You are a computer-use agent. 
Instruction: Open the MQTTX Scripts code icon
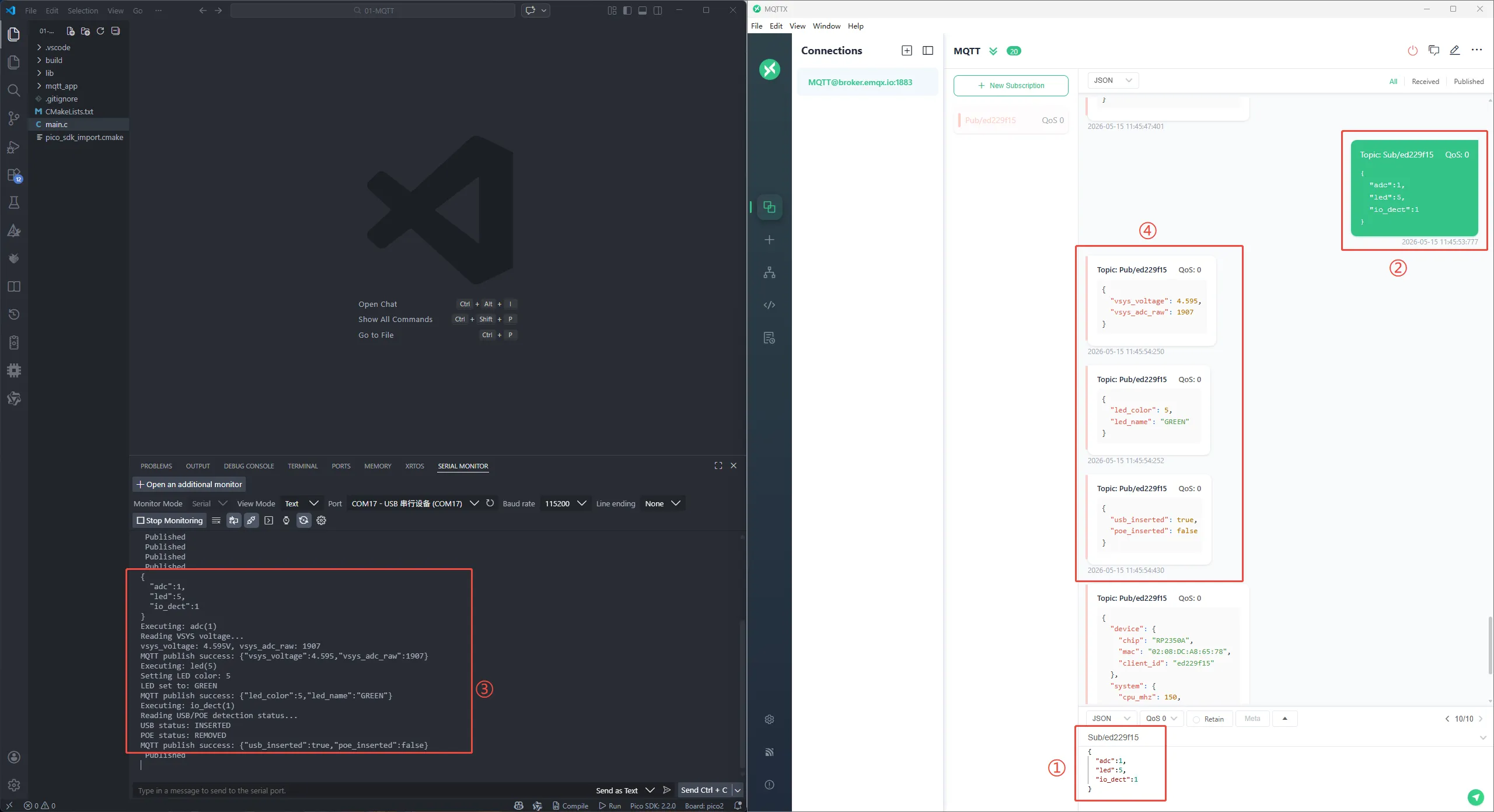click(x=769, y=305)
